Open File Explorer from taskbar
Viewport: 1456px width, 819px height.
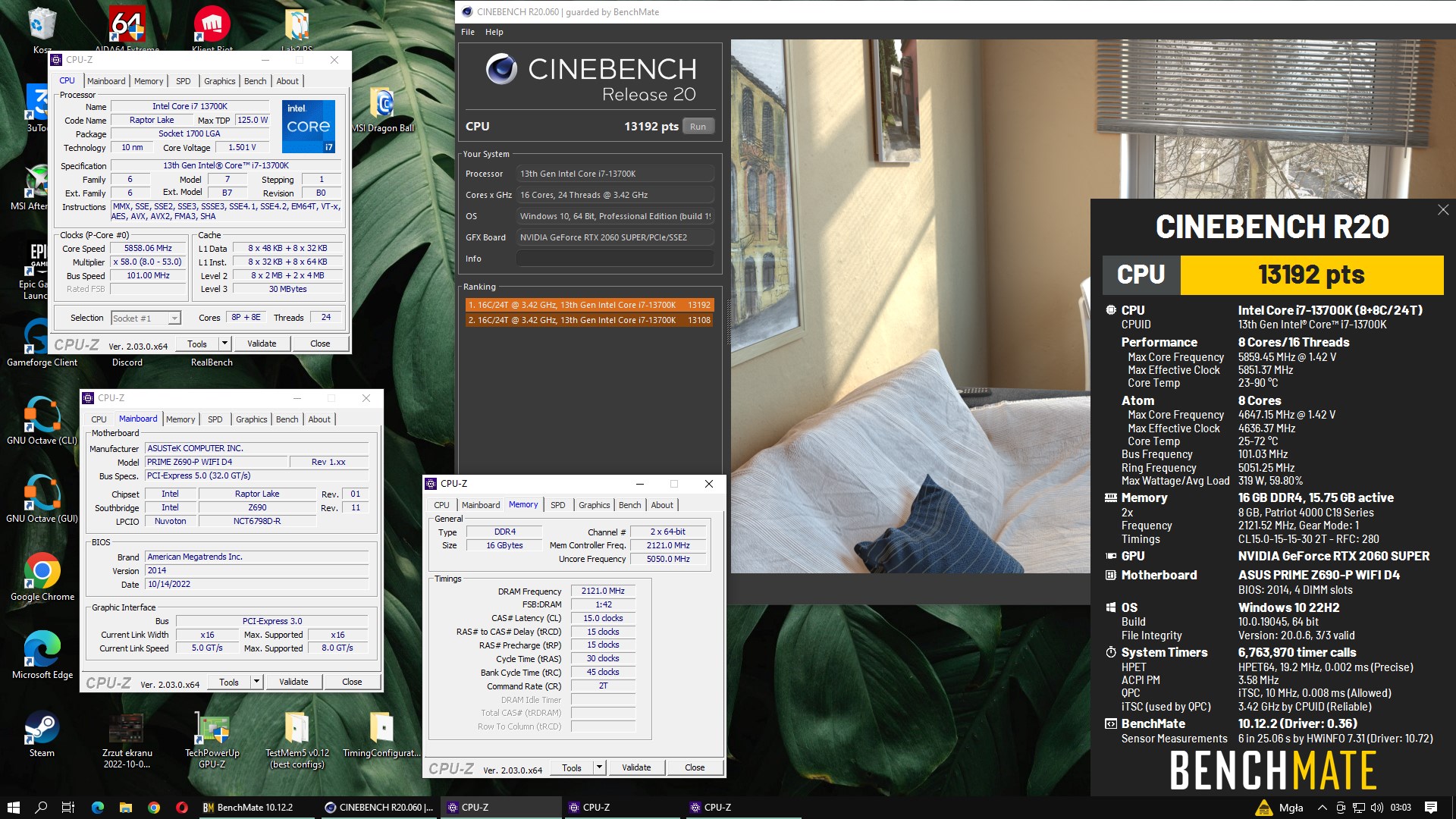click(x=126, y=808)
